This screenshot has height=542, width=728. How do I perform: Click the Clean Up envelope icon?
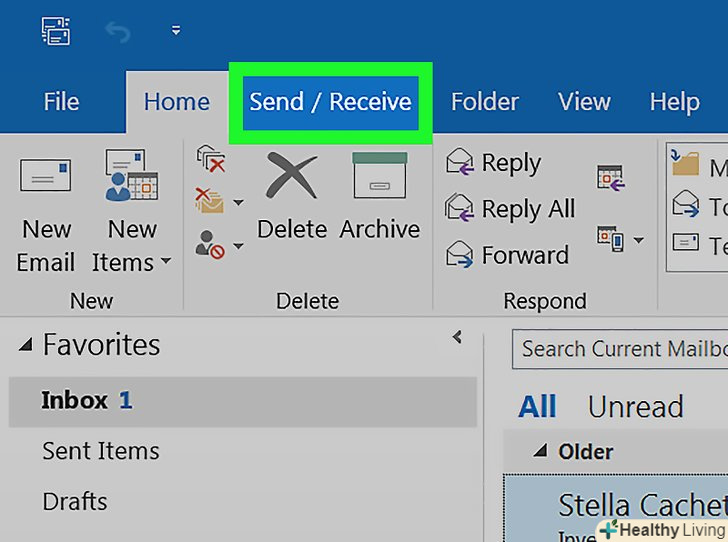pyautogui.click(x=209, y=201)
